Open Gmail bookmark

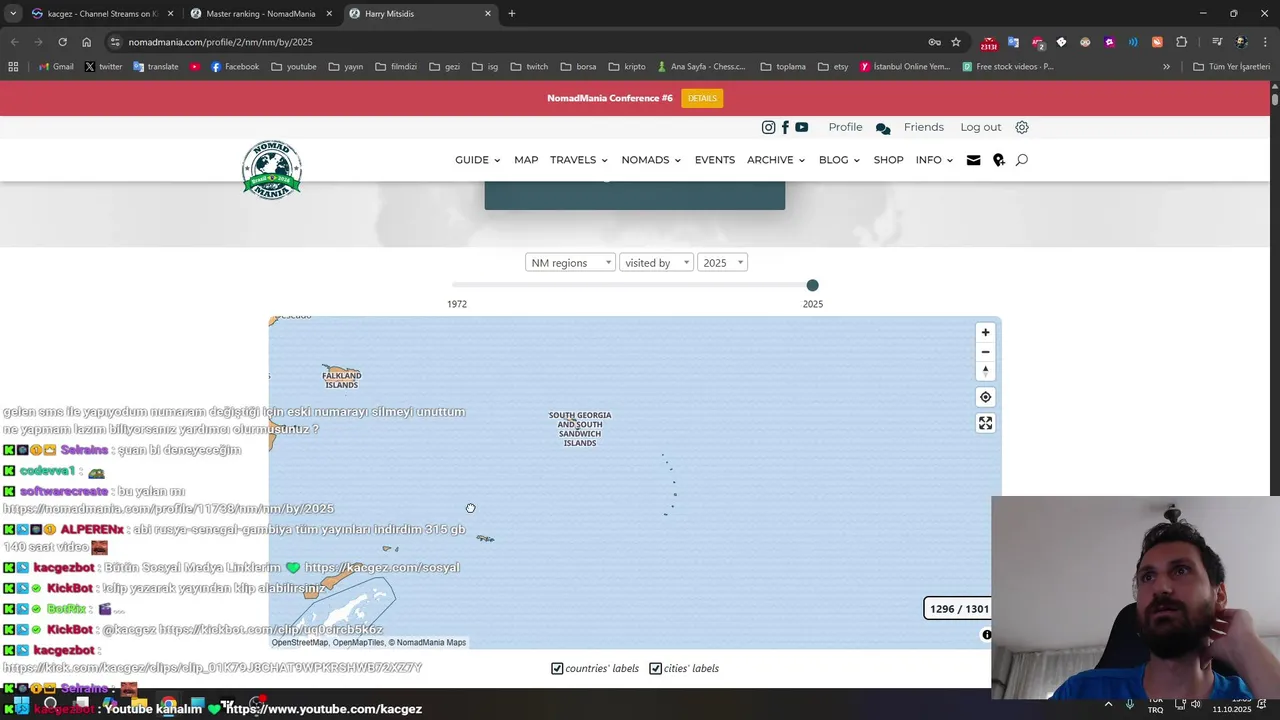click(x=56, y=67)
